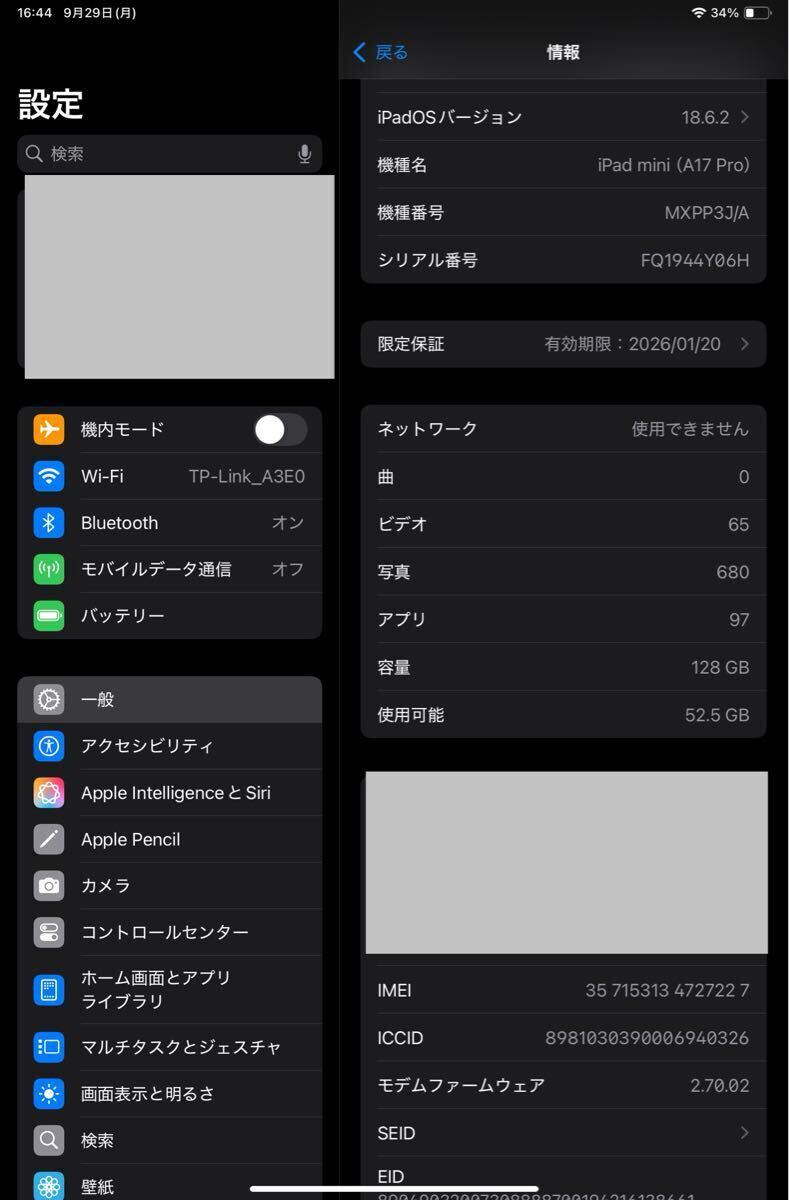Screen dimensions: 789x1200
Task: Expand the SEID row chevron
Action: click(x=744, y=1133)
